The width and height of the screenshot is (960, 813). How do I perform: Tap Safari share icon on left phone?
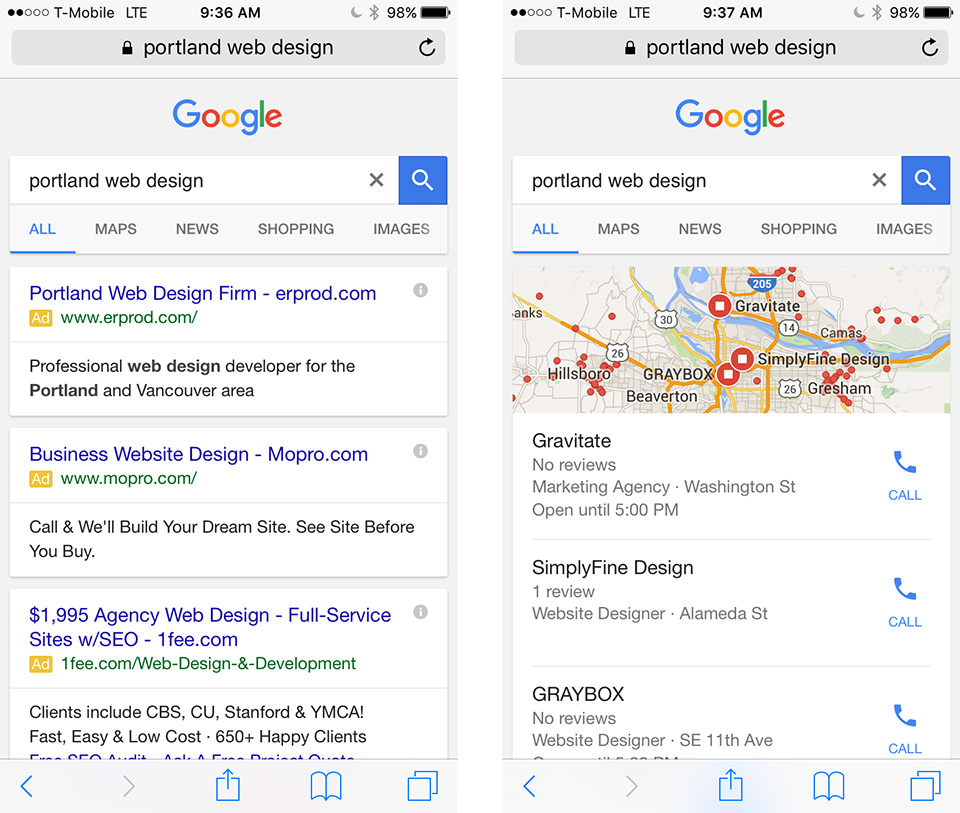228,785
